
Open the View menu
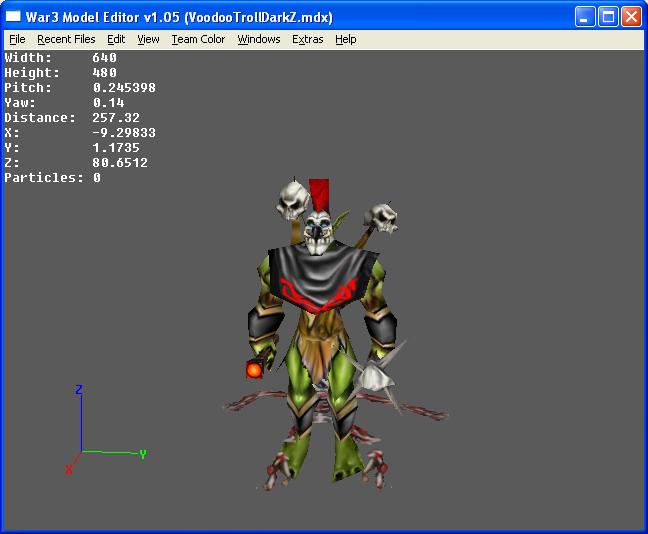(148, 39)
